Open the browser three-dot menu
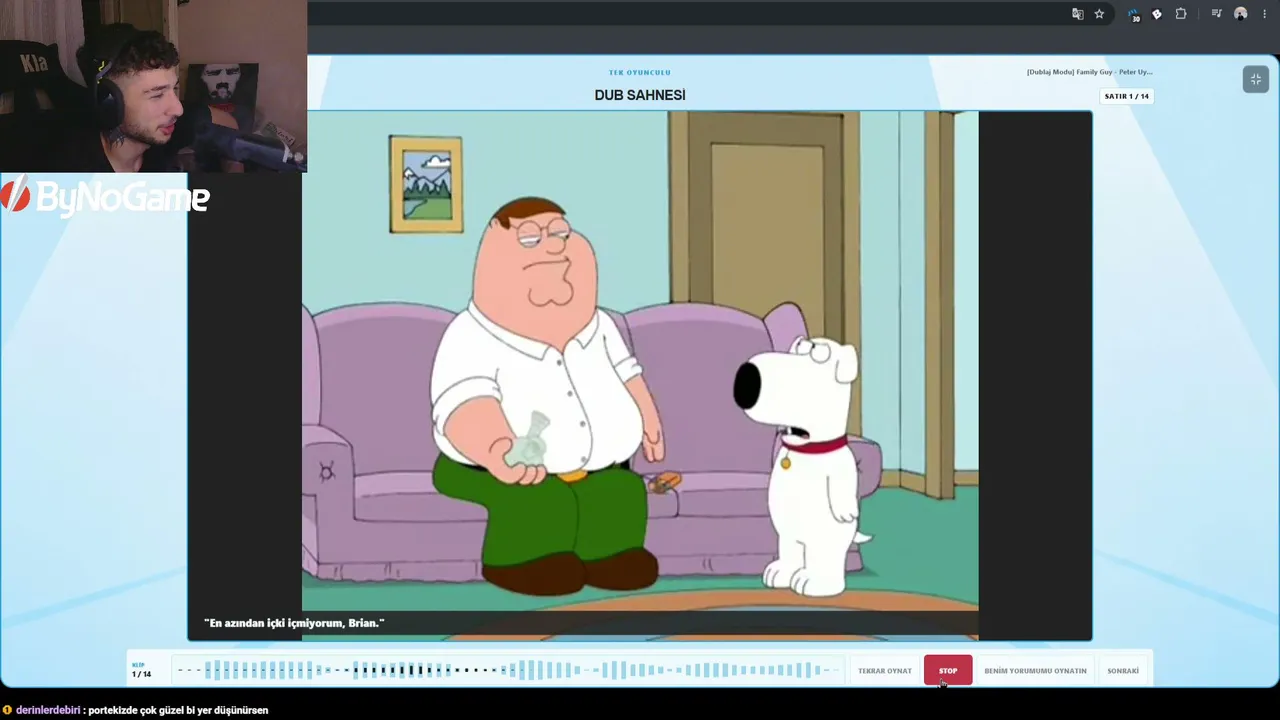1280x720 pixels. [x=1264, y=14]
